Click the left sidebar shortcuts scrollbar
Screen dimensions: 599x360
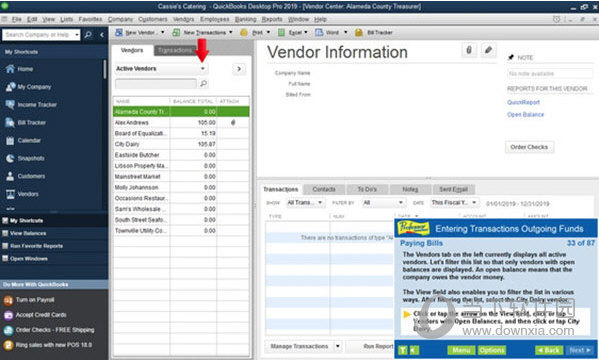coord(105,69)
